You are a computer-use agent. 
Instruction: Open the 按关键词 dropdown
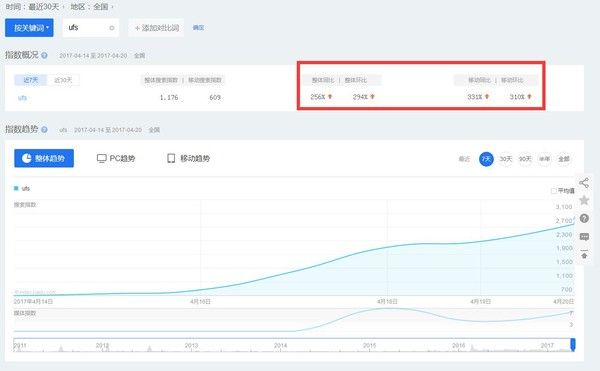tap(29, 28)
